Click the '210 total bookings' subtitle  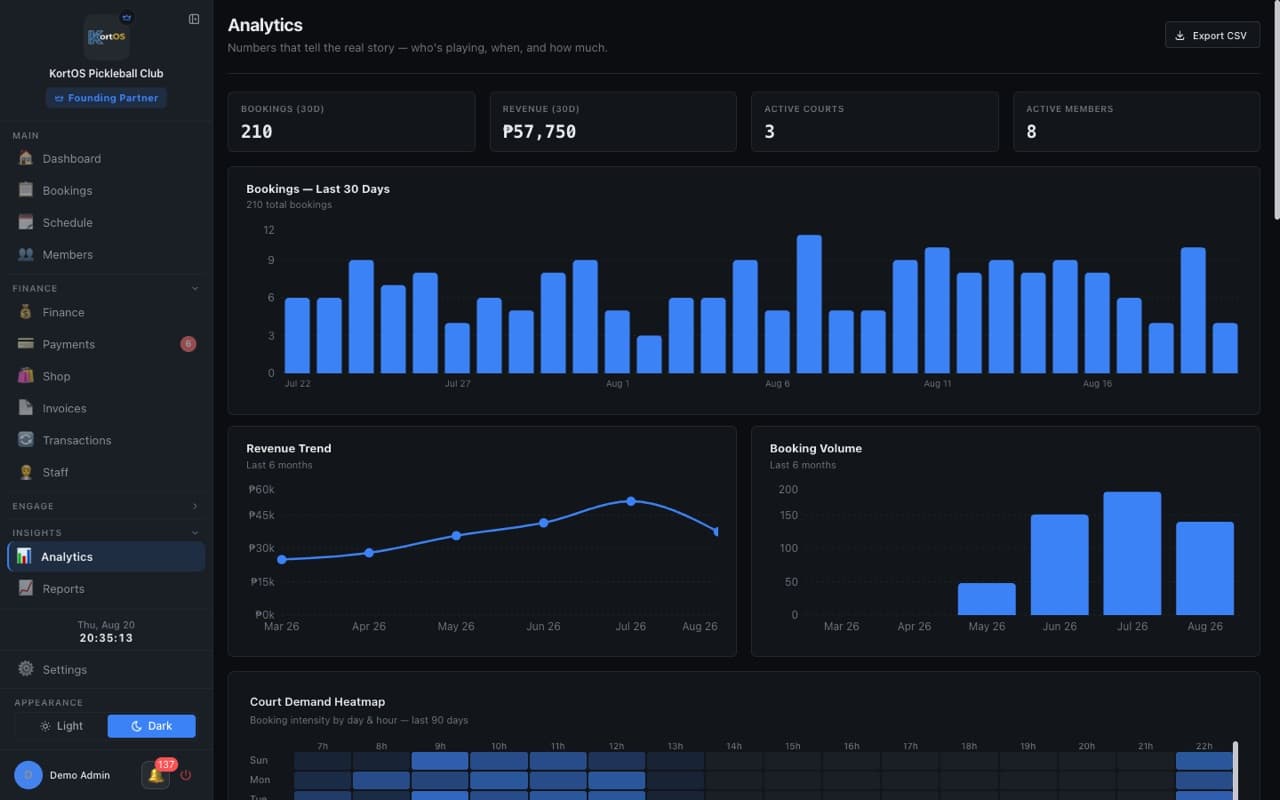[289, 205]
